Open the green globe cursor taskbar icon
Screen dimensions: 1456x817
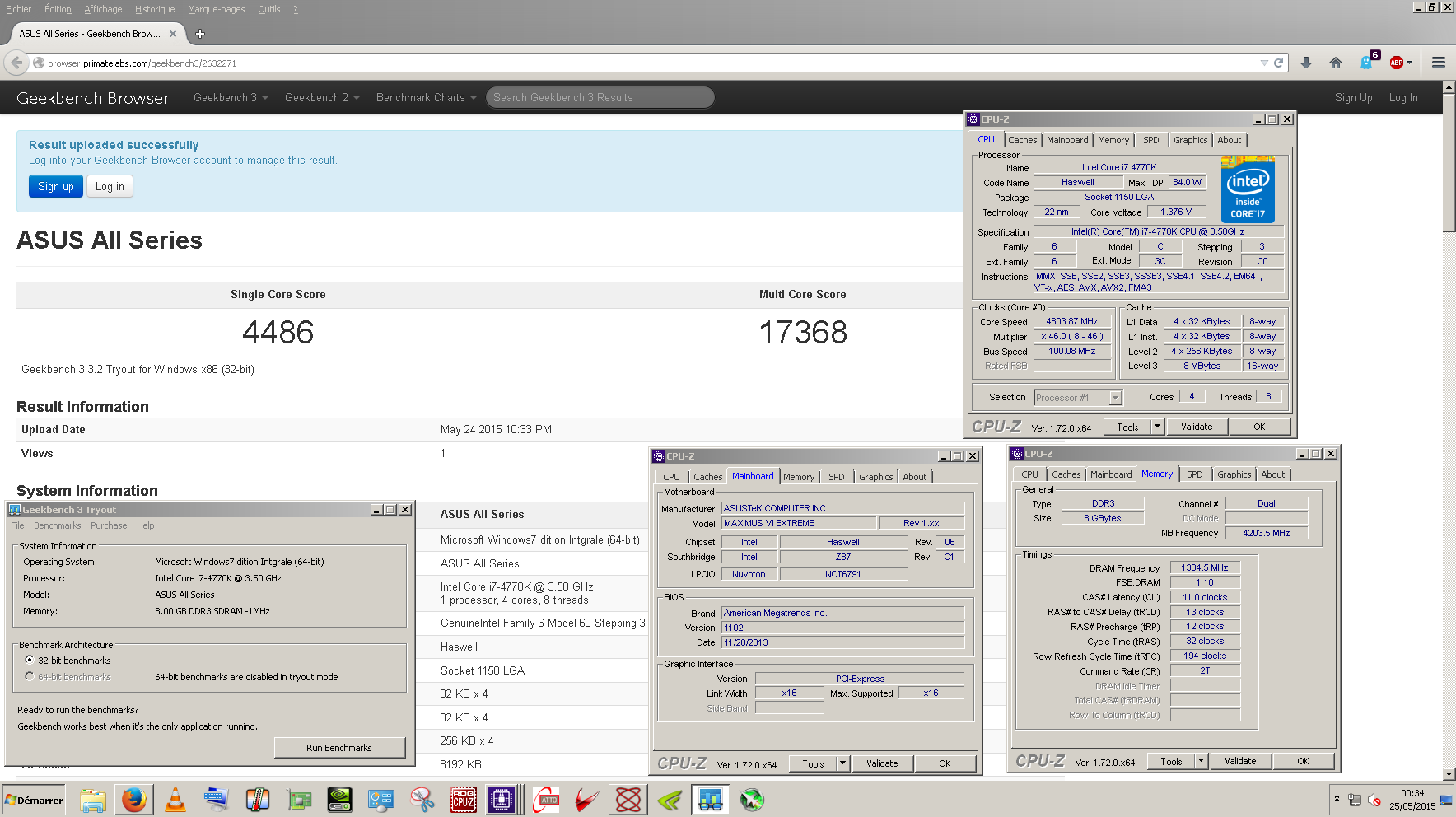pos(752,800)
